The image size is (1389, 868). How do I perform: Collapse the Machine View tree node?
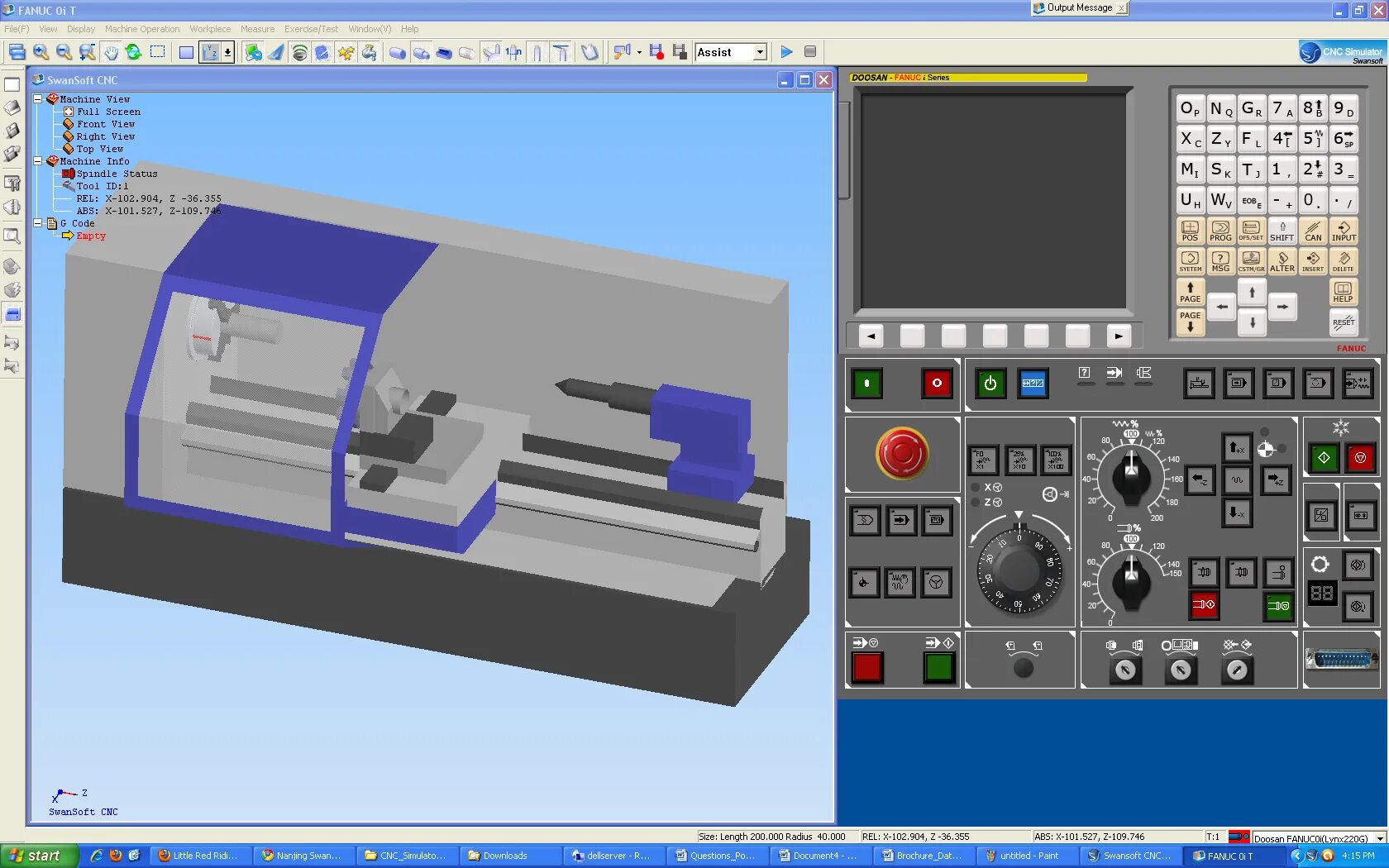point(38,98)
